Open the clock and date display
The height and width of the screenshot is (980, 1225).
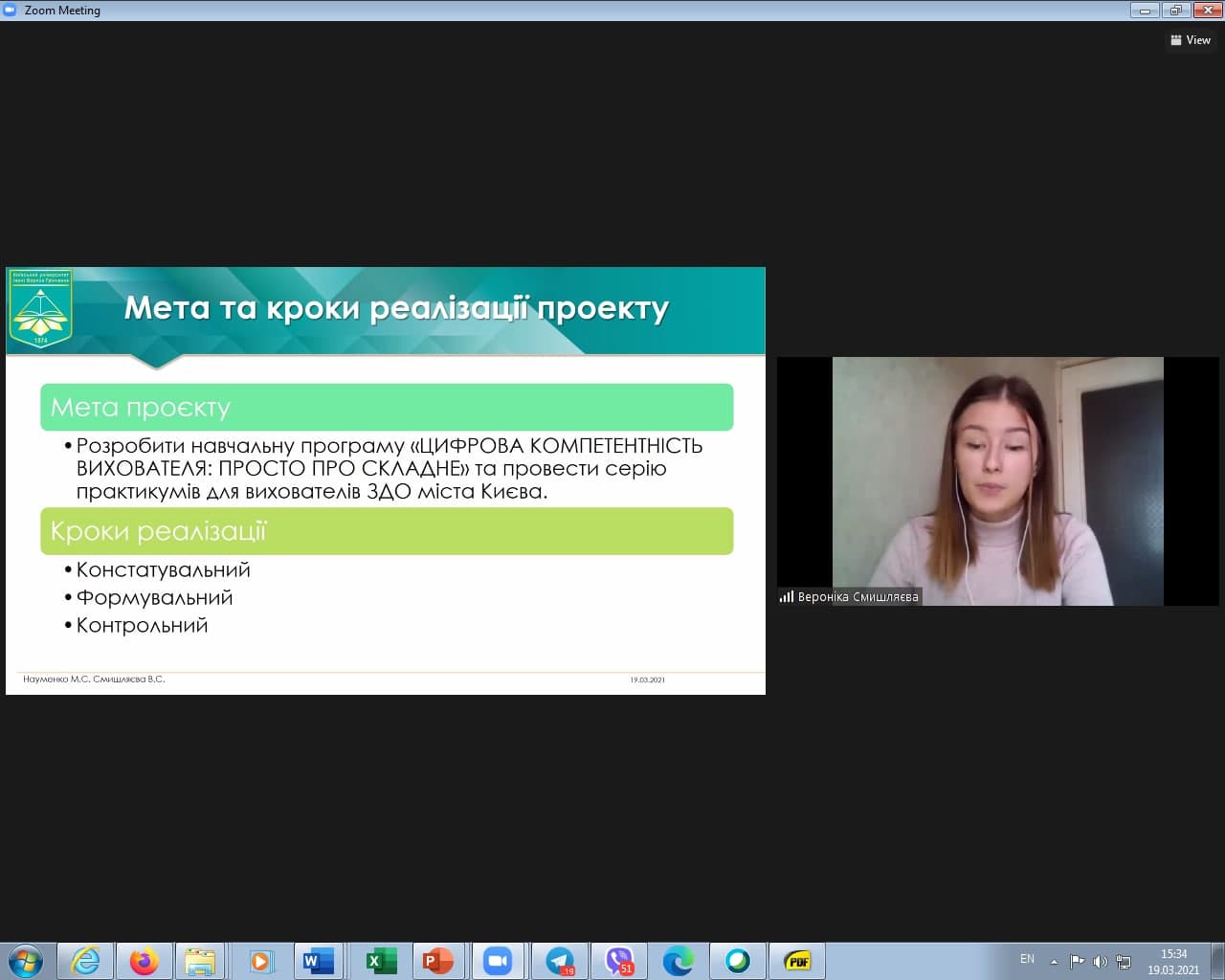click(x=1173, y=961)
